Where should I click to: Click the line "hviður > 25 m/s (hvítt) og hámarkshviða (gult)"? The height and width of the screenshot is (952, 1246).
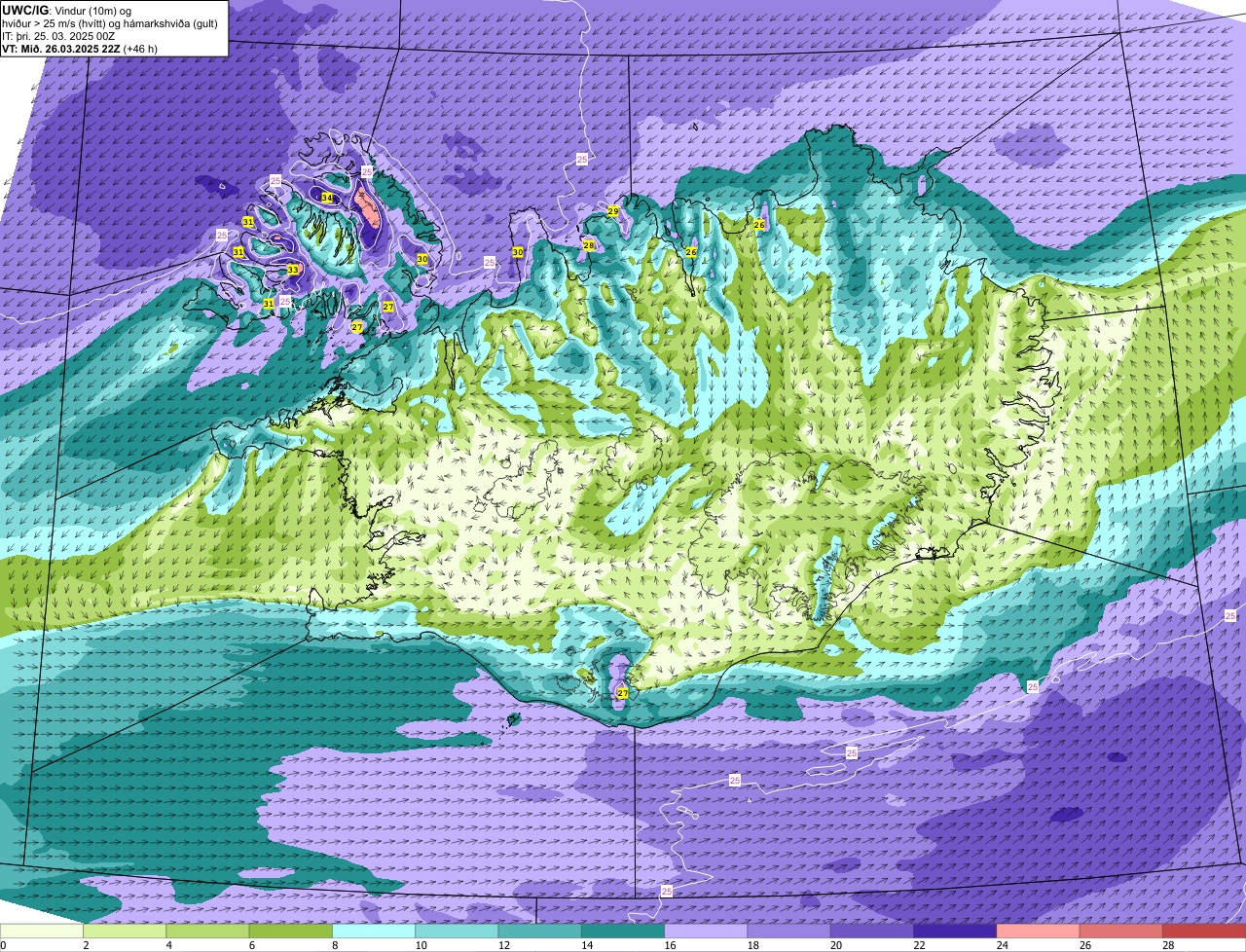(110, 23)
